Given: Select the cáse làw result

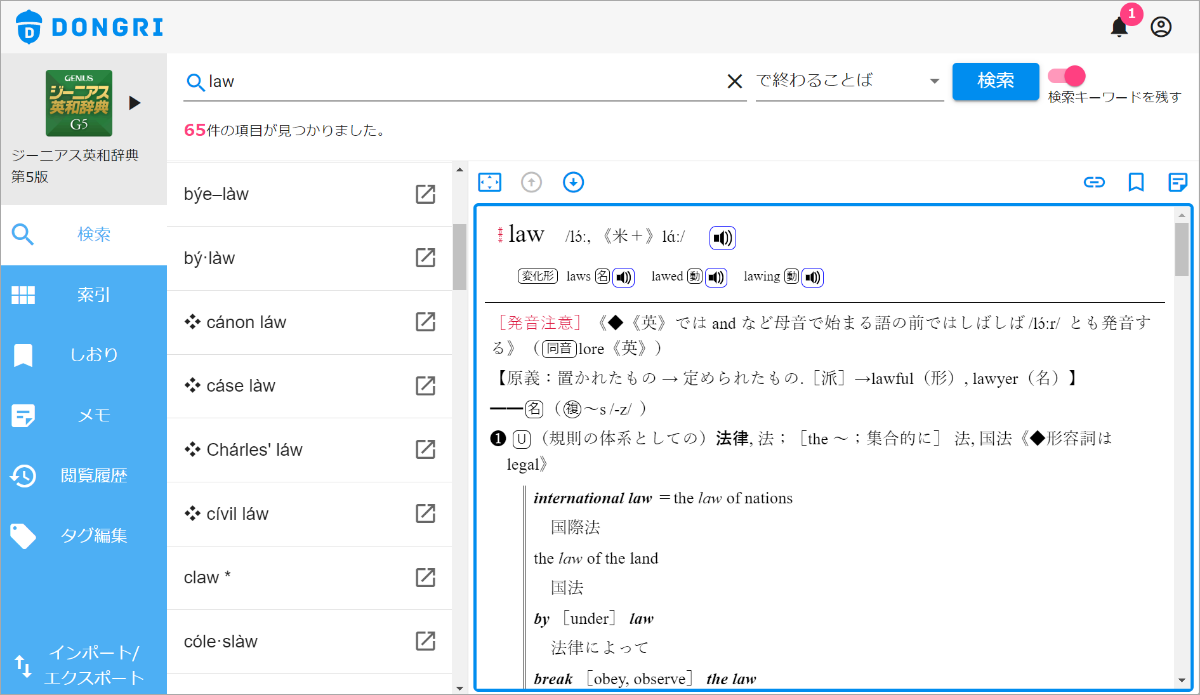Looking at the screenshot, I should 310,386.
